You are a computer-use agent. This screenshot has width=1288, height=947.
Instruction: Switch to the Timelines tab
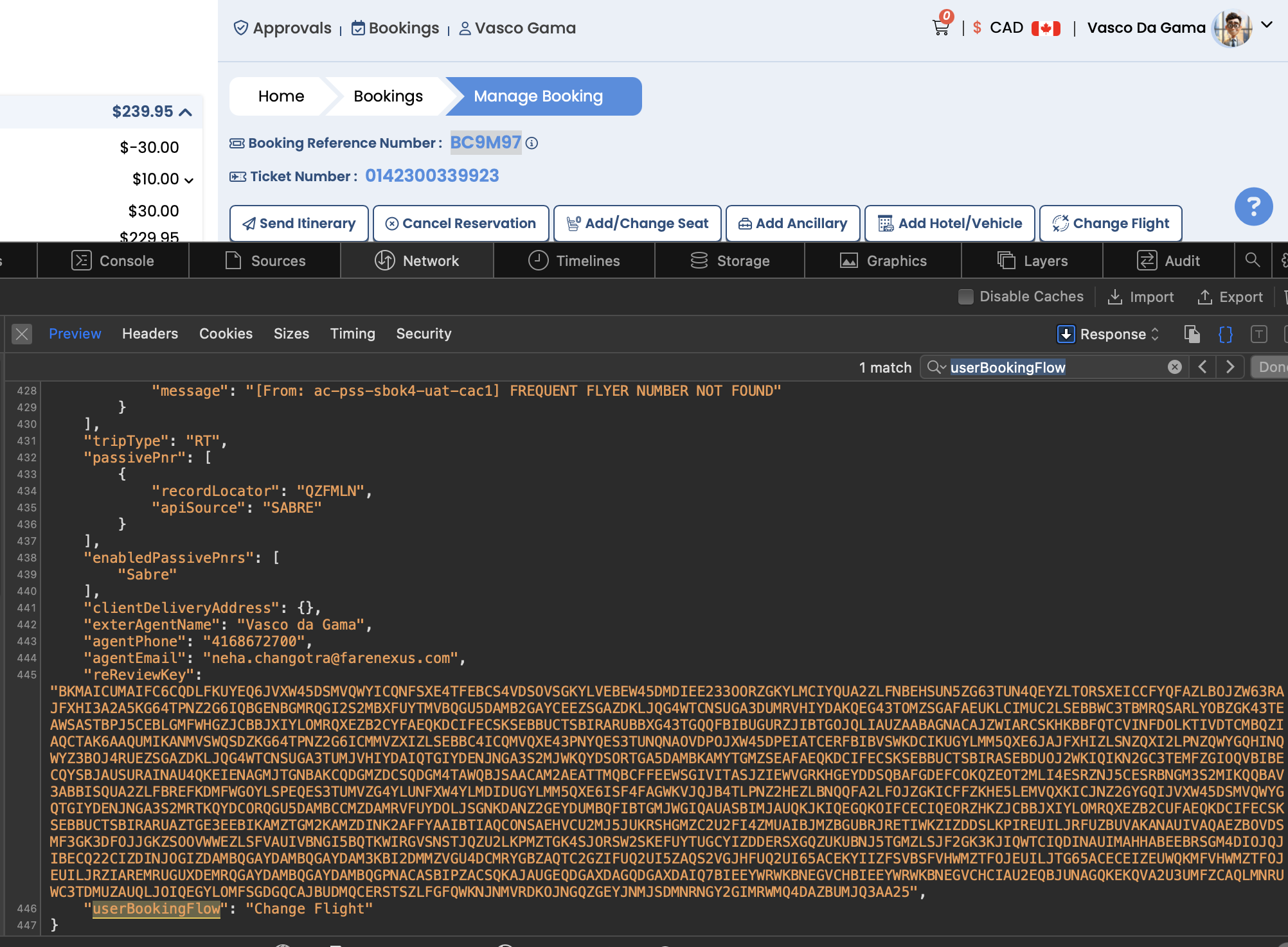pyautogui.click(x=574, y=261)
